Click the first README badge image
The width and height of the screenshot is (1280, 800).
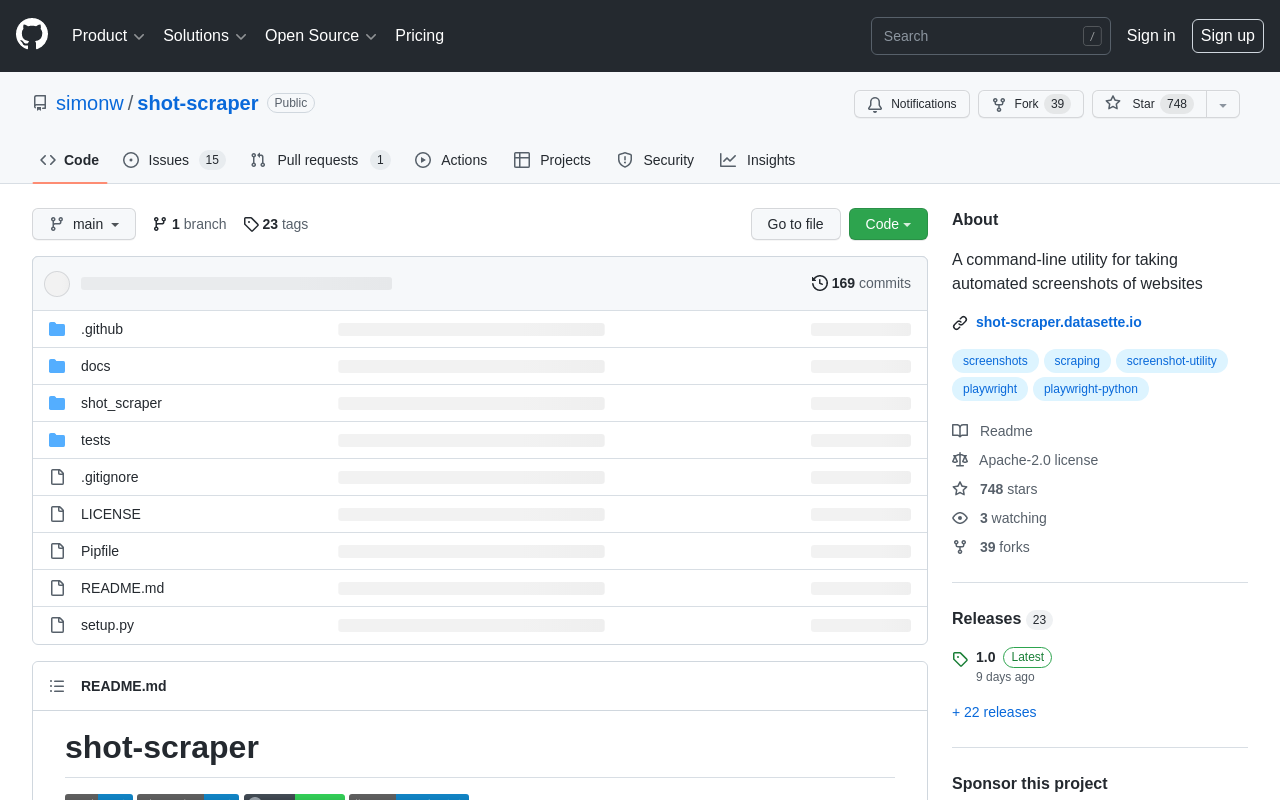(99, 797)
